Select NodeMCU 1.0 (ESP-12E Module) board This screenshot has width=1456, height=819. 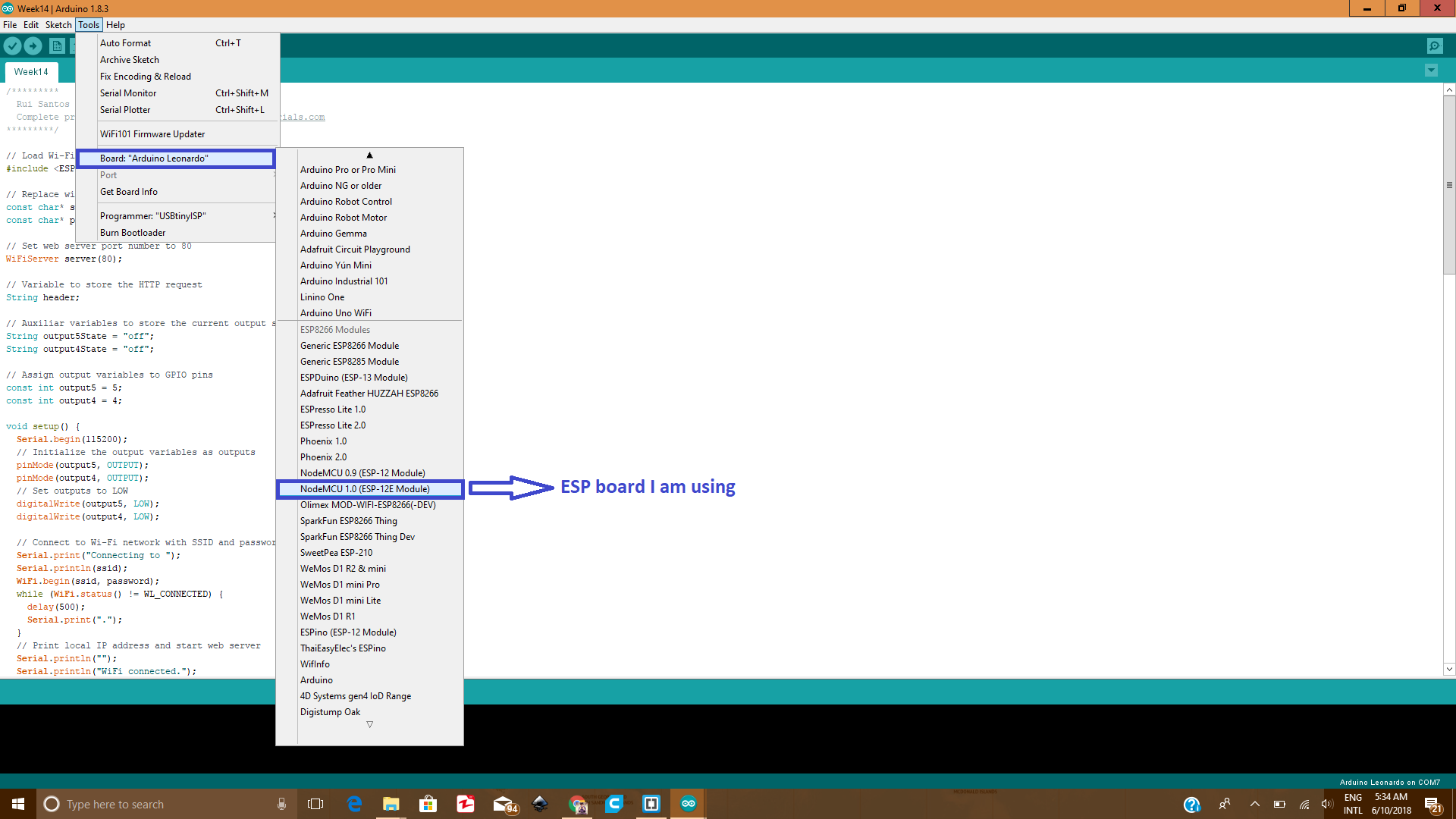[365, 489]
